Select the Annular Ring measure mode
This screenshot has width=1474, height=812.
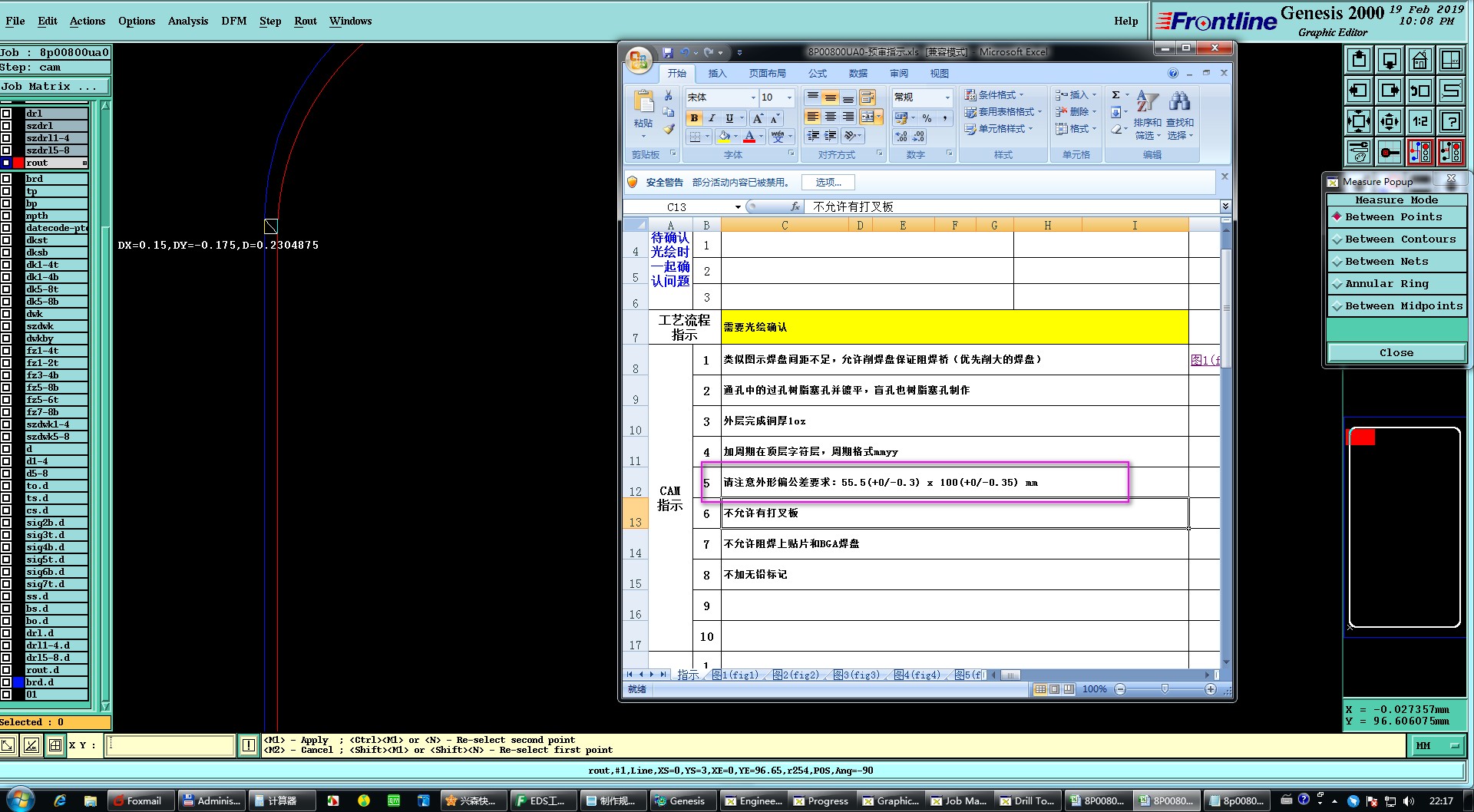pyautogui.click(x=1396, y=284)
